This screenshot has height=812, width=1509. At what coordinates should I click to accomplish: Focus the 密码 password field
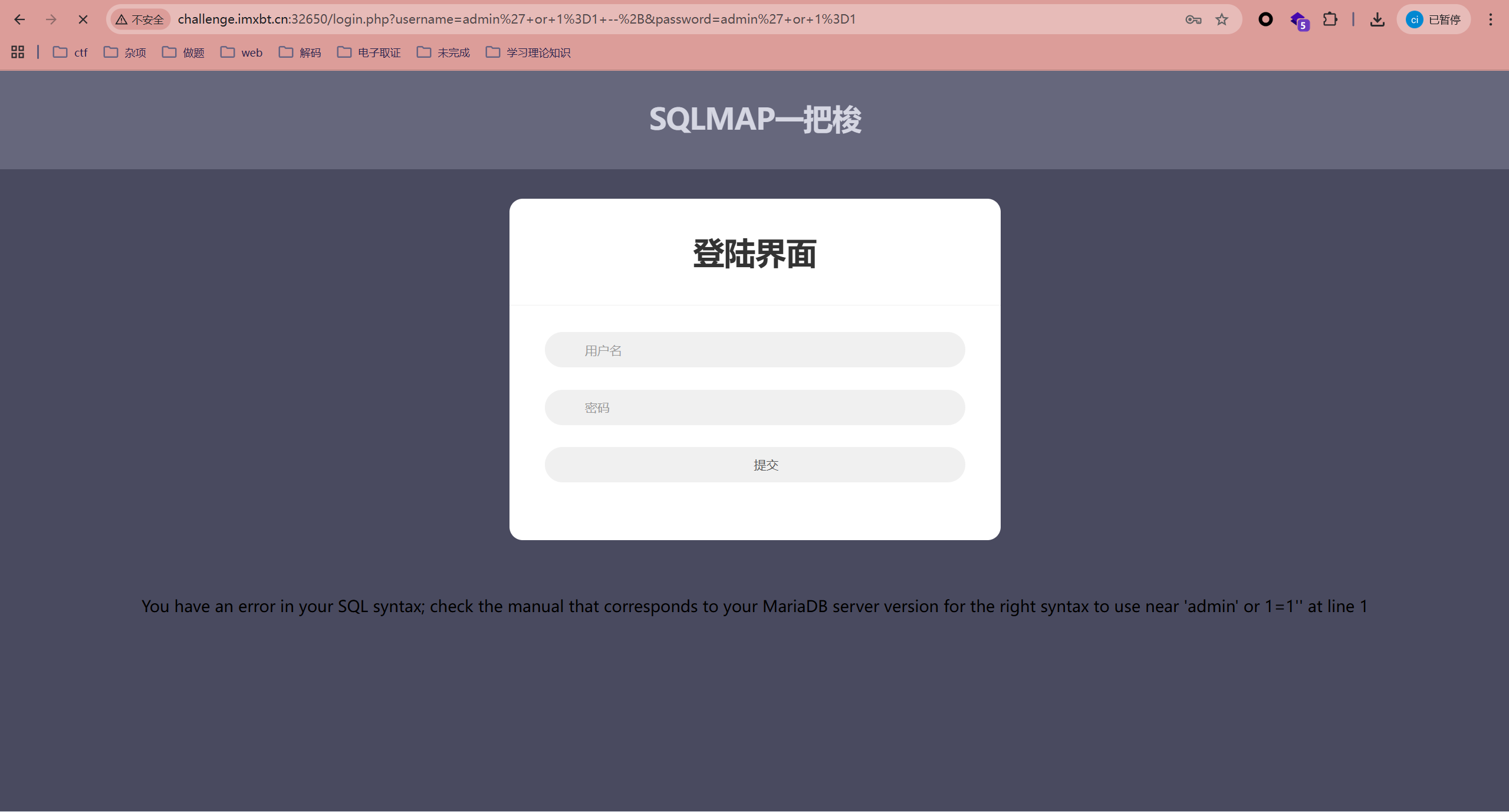tap(754, 407)
